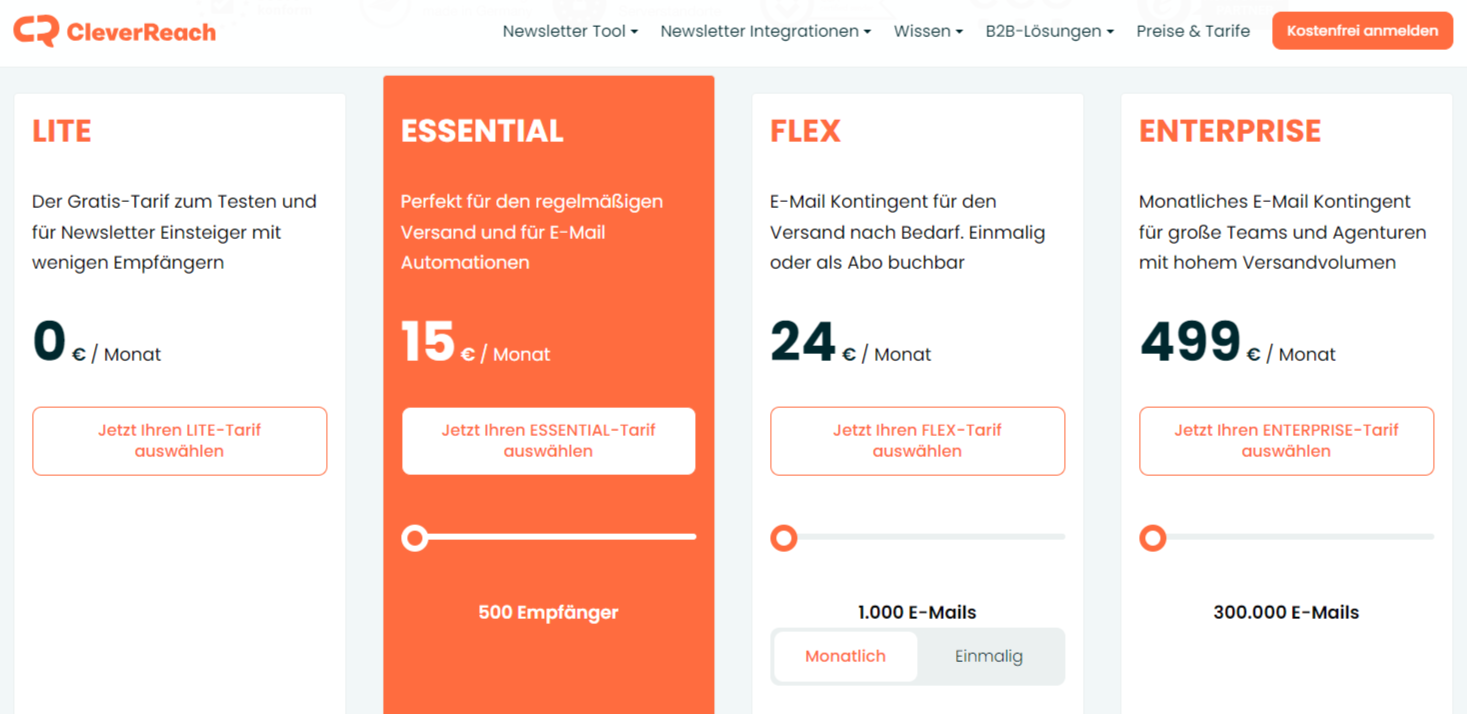Image resolution: width=1467 pixels, height=714 pixels.
Task: Open the Wissen dropdown
Action: tap(928, 31)
